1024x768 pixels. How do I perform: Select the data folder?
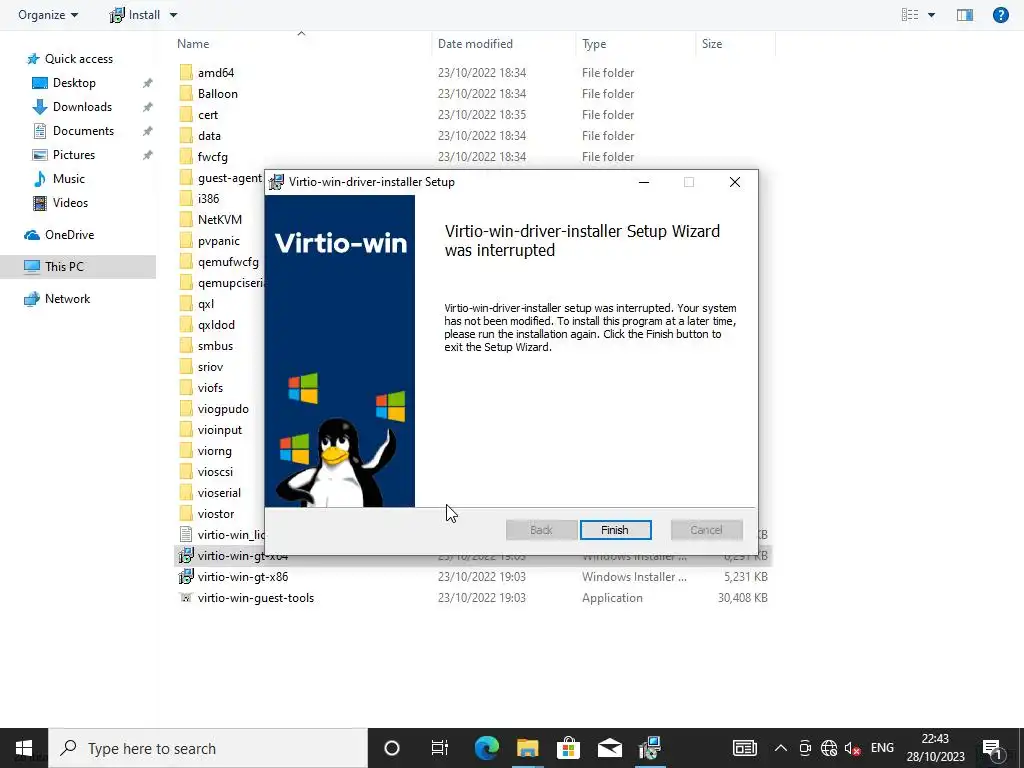(x=209, y=136)
